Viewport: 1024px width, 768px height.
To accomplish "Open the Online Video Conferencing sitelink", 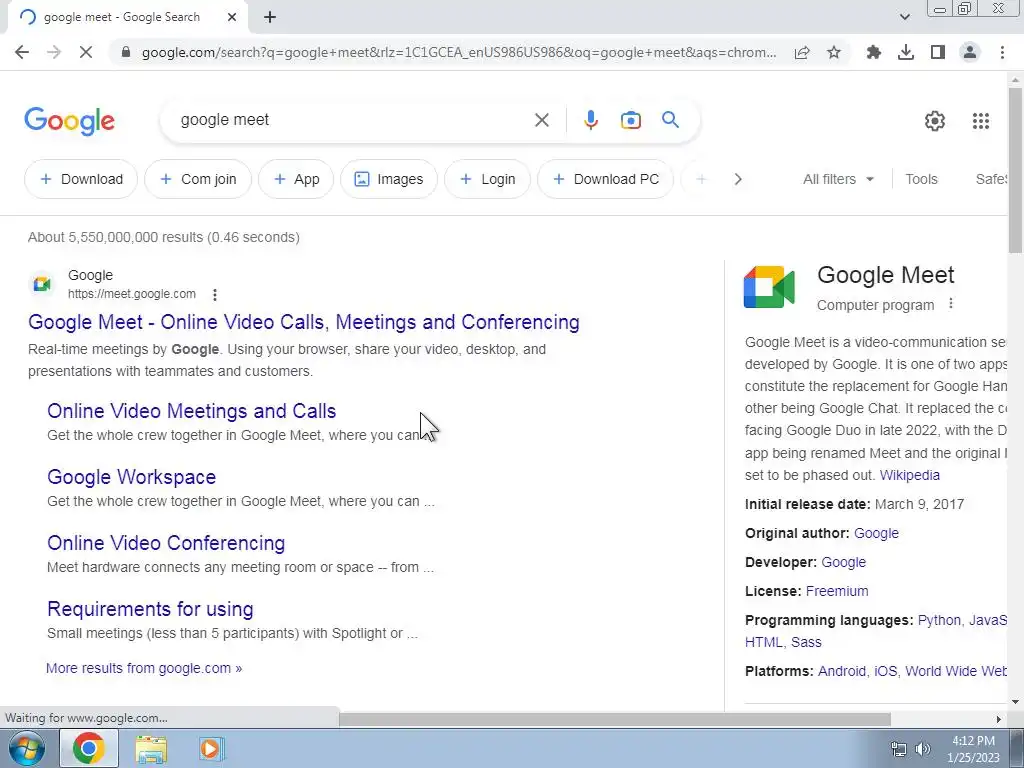I will pos(166,543).
